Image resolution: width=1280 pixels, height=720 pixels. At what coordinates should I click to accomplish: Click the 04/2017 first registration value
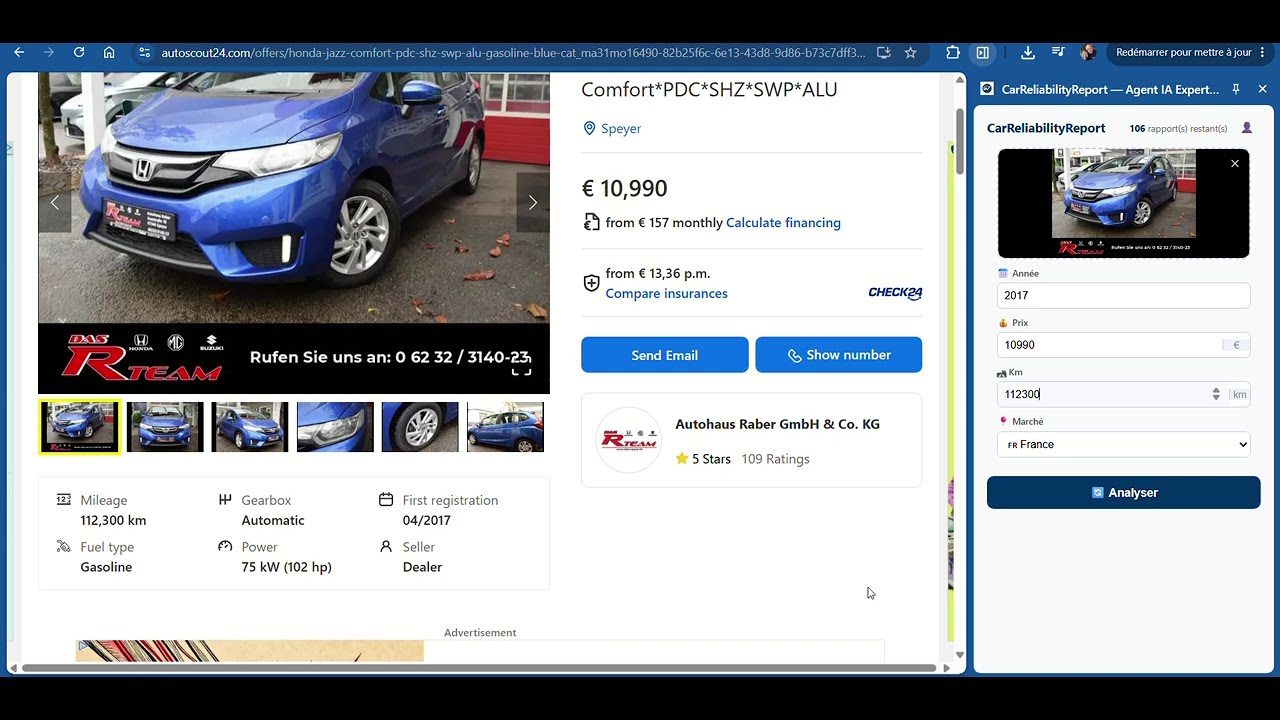(x=426, y=520)
